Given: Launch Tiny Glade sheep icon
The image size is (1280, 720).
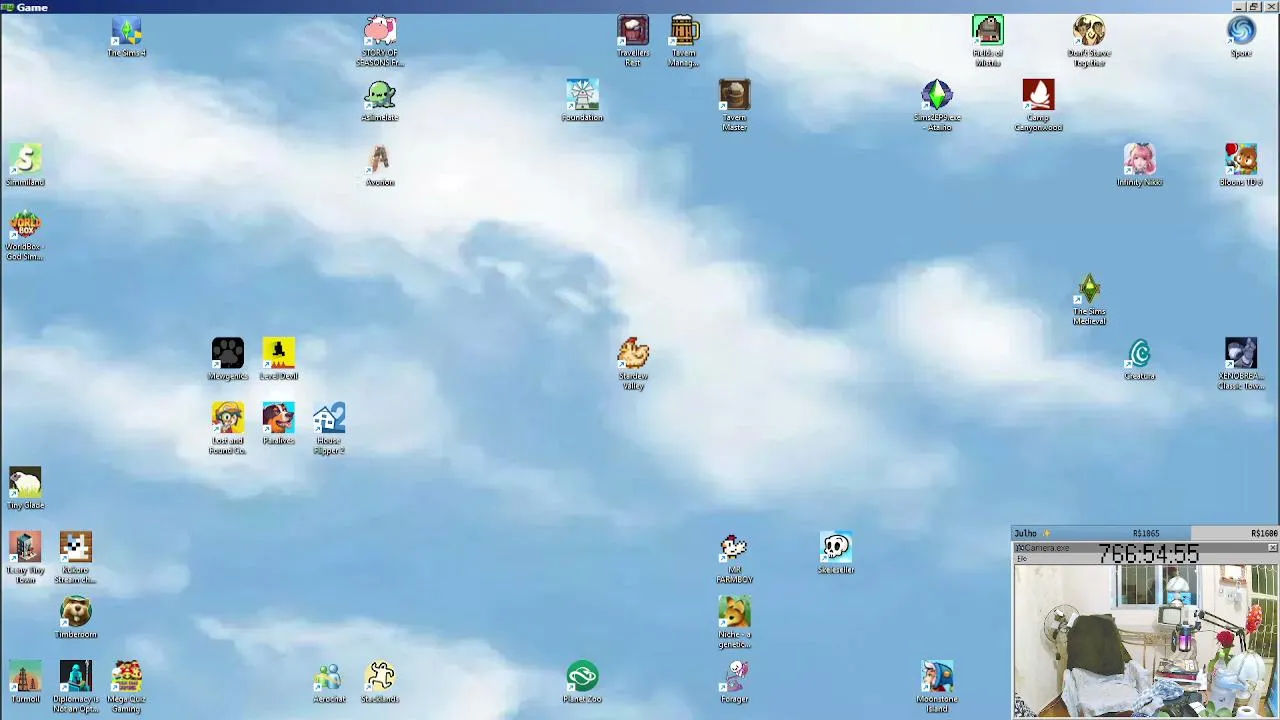Looking at the screenshot, I should point(25,484).
